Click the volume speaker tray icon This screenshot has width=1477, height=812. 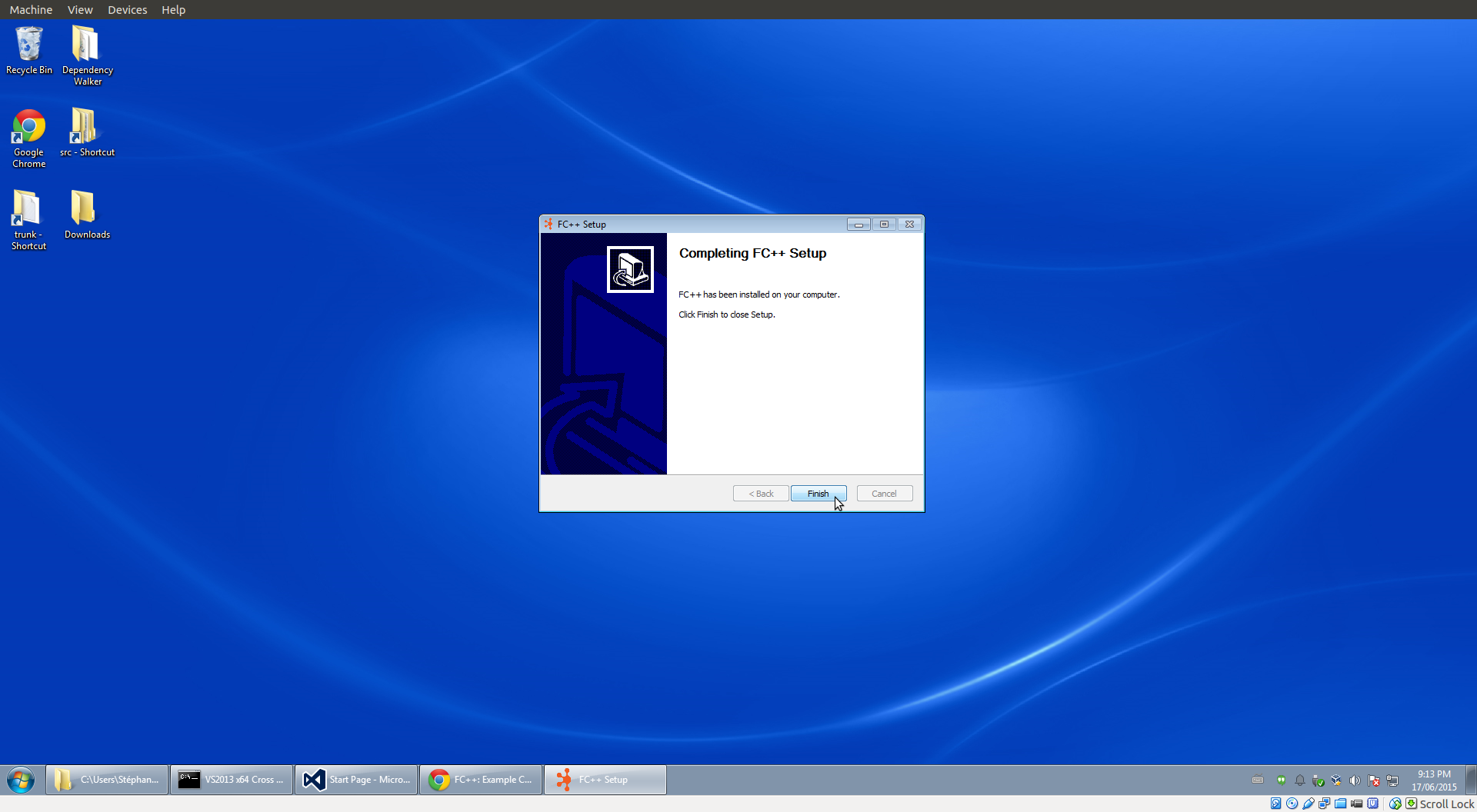pos(1355,780)
